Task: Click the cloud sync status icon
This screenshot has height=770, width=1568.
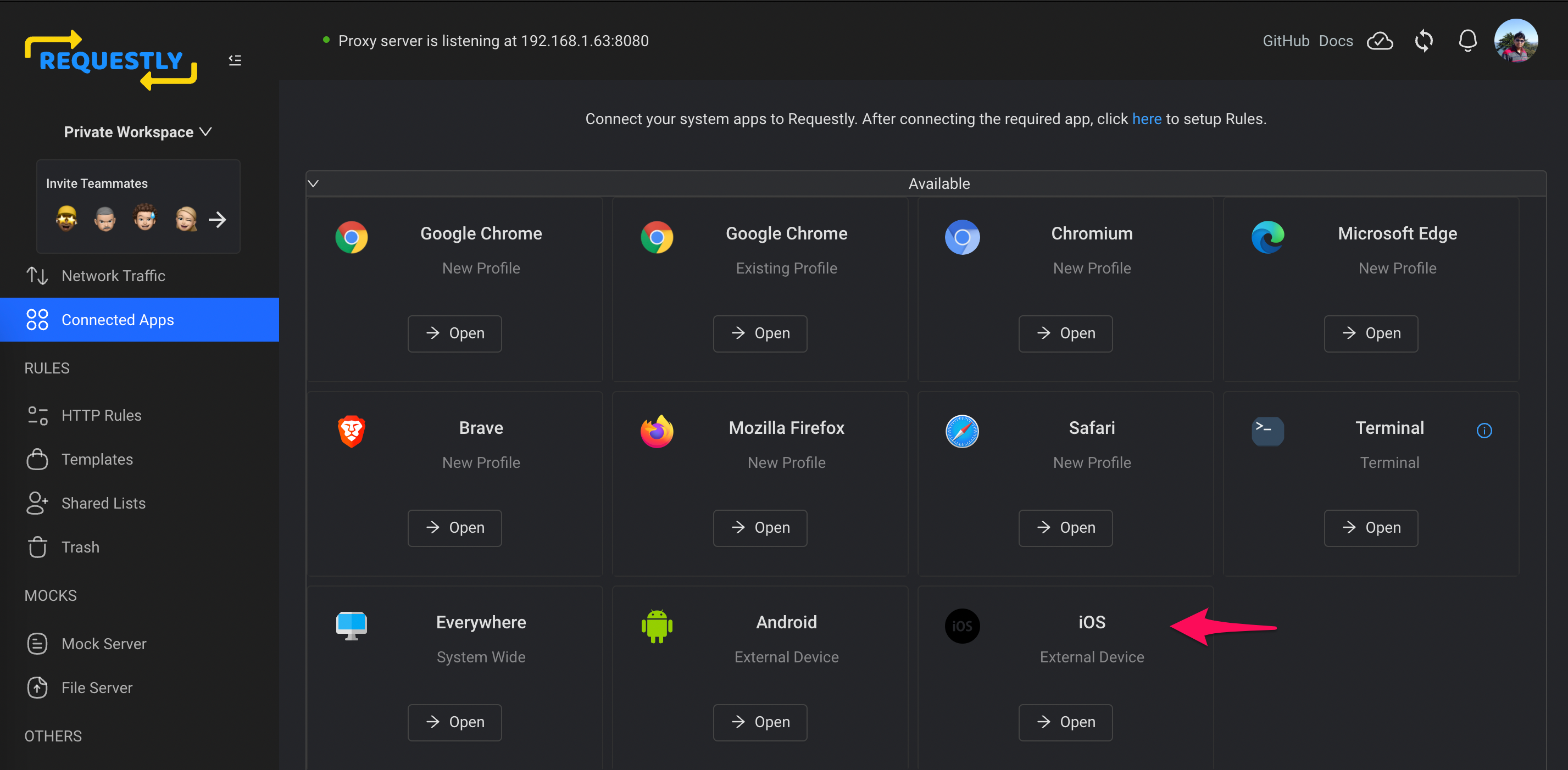Action: coord(1380,41)
